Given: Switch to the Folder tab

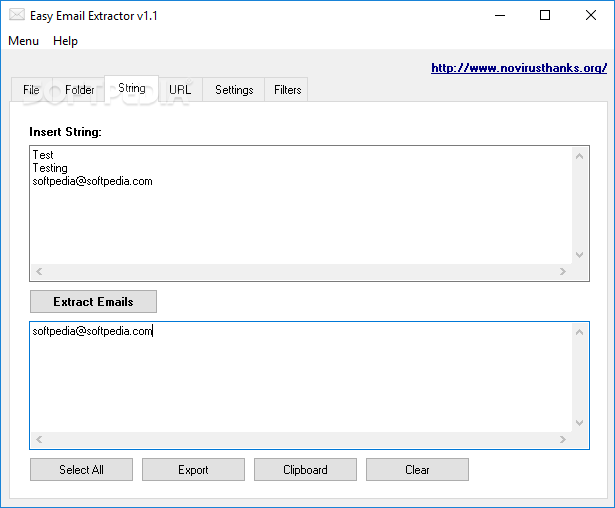Looking at the screenshot, I should click(80, 90).
